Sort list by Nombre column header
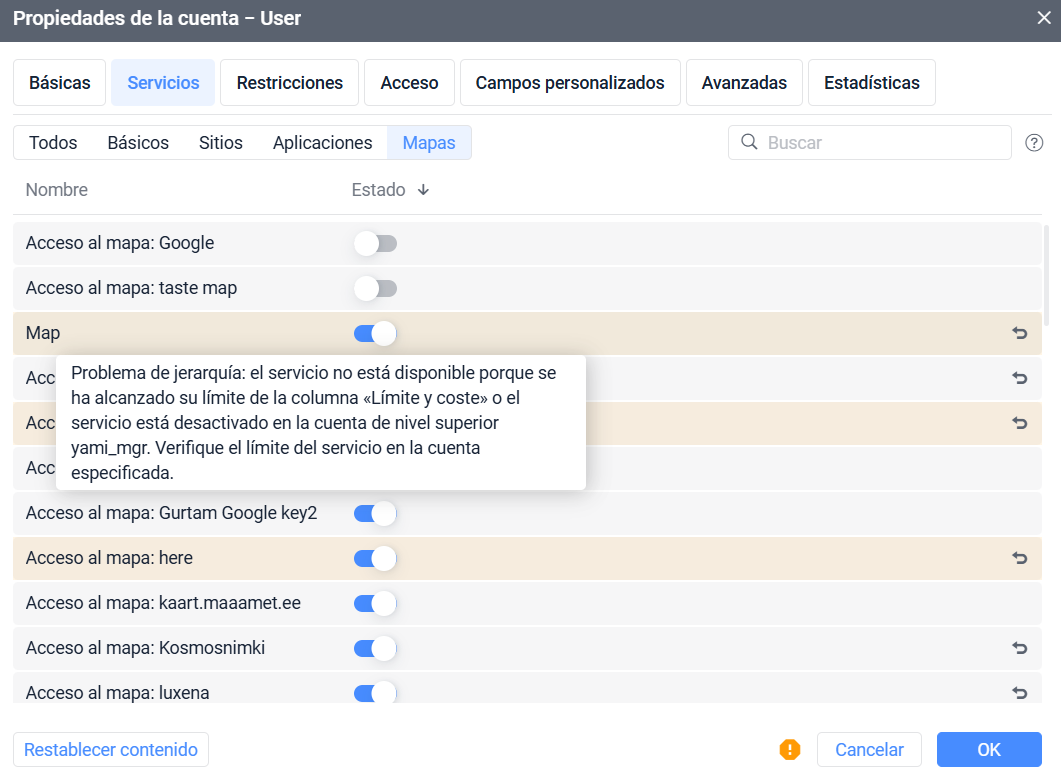Viewport: 1061px width, 776px height. click(x=57, y=190)
